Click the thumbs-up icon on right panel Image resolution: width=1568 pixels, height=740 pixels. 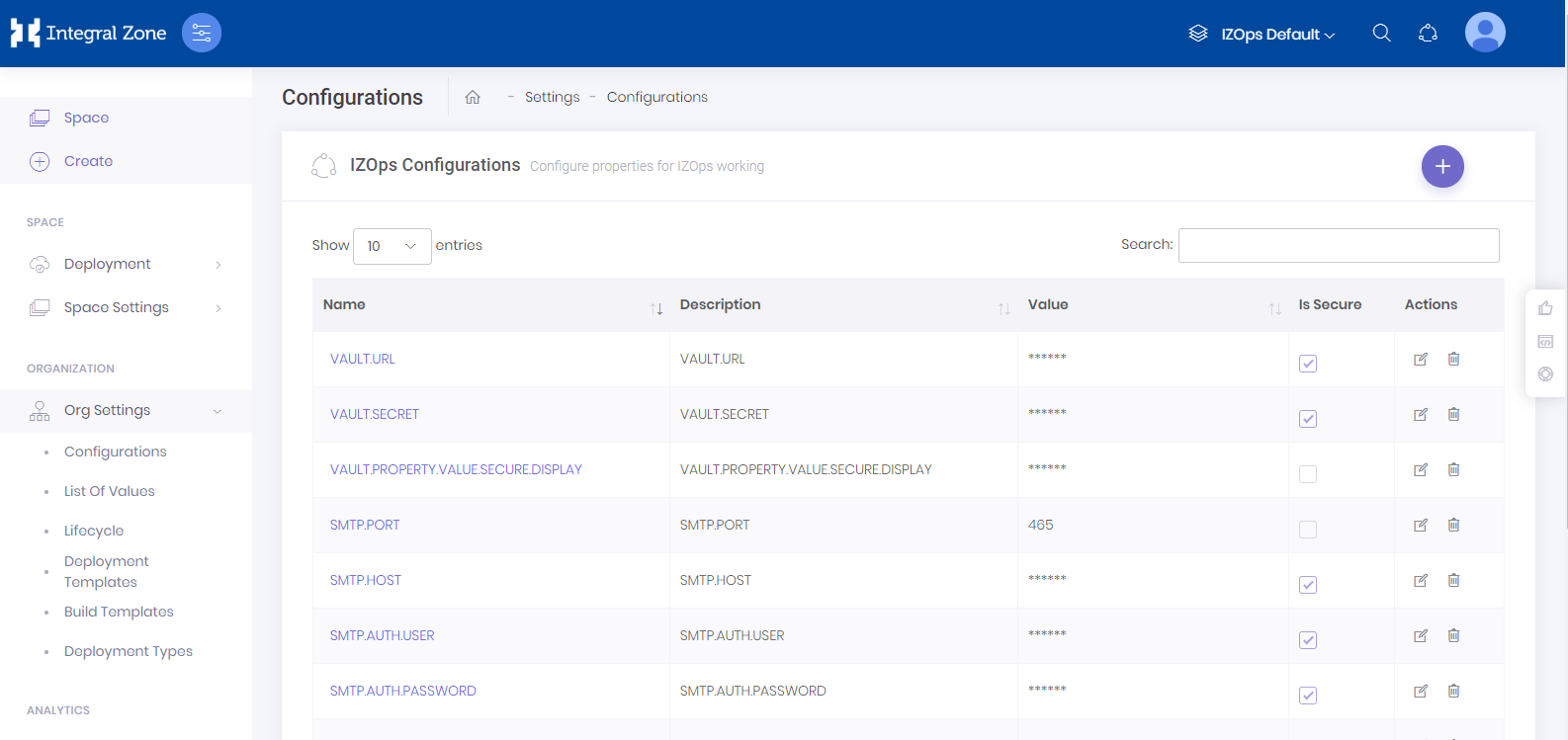coord(1545,308)
